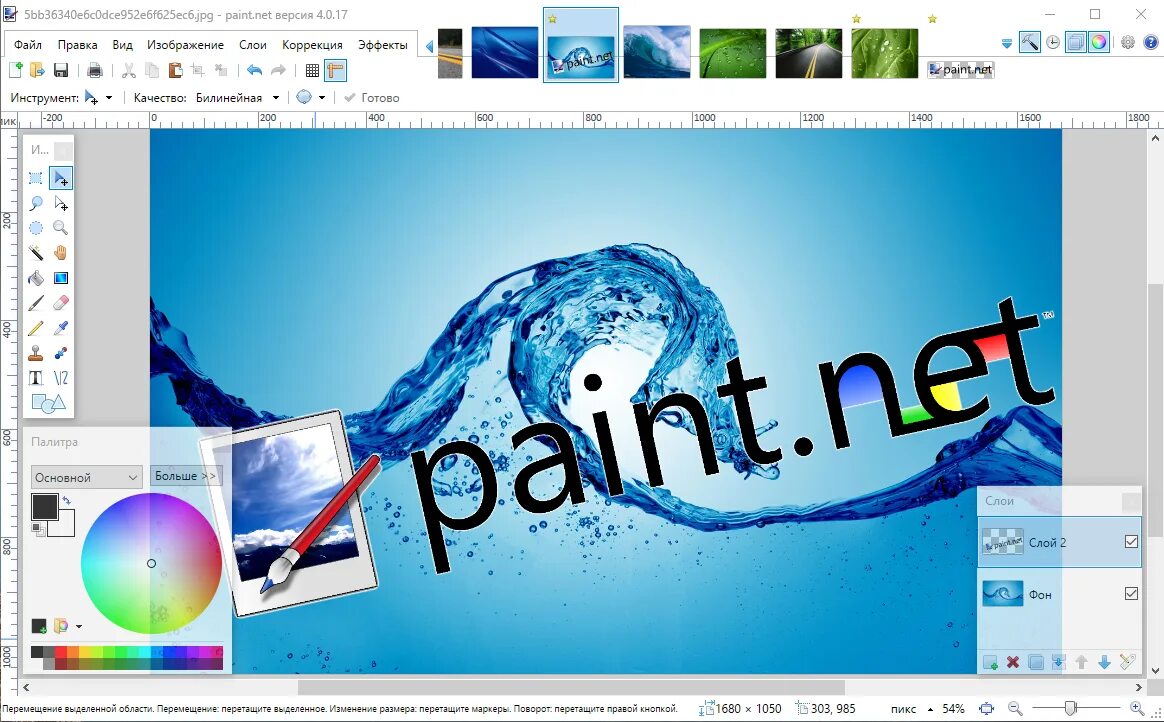
Task: Open the Изображение menu
Action: (x=186, y=45)
